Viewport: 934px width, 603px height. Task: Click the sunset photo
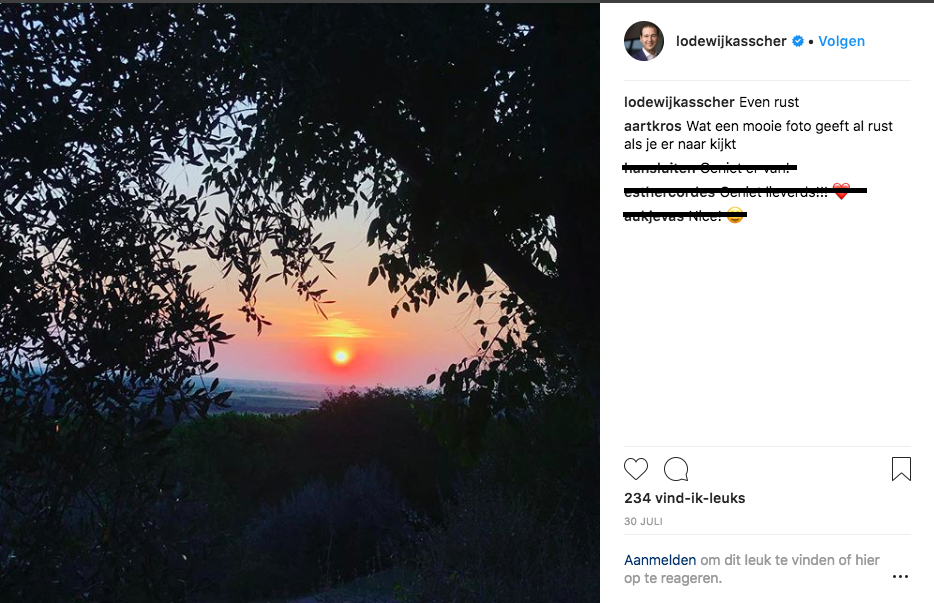[x=300, y=302]
